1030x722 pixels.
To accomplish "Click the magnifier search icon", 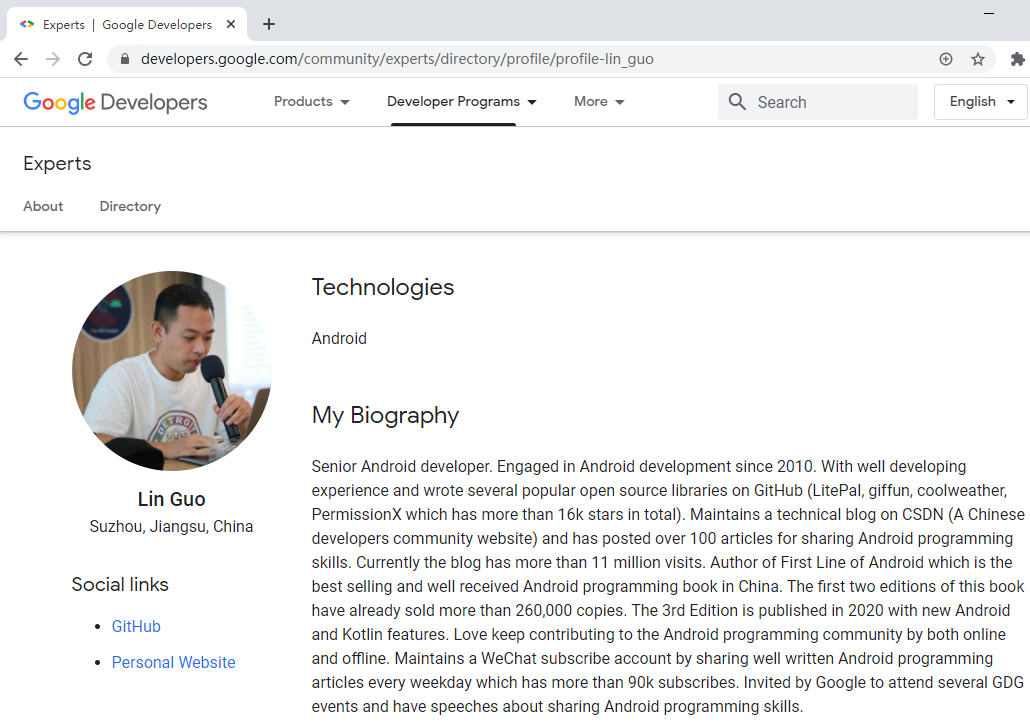I will pos(737,102).
